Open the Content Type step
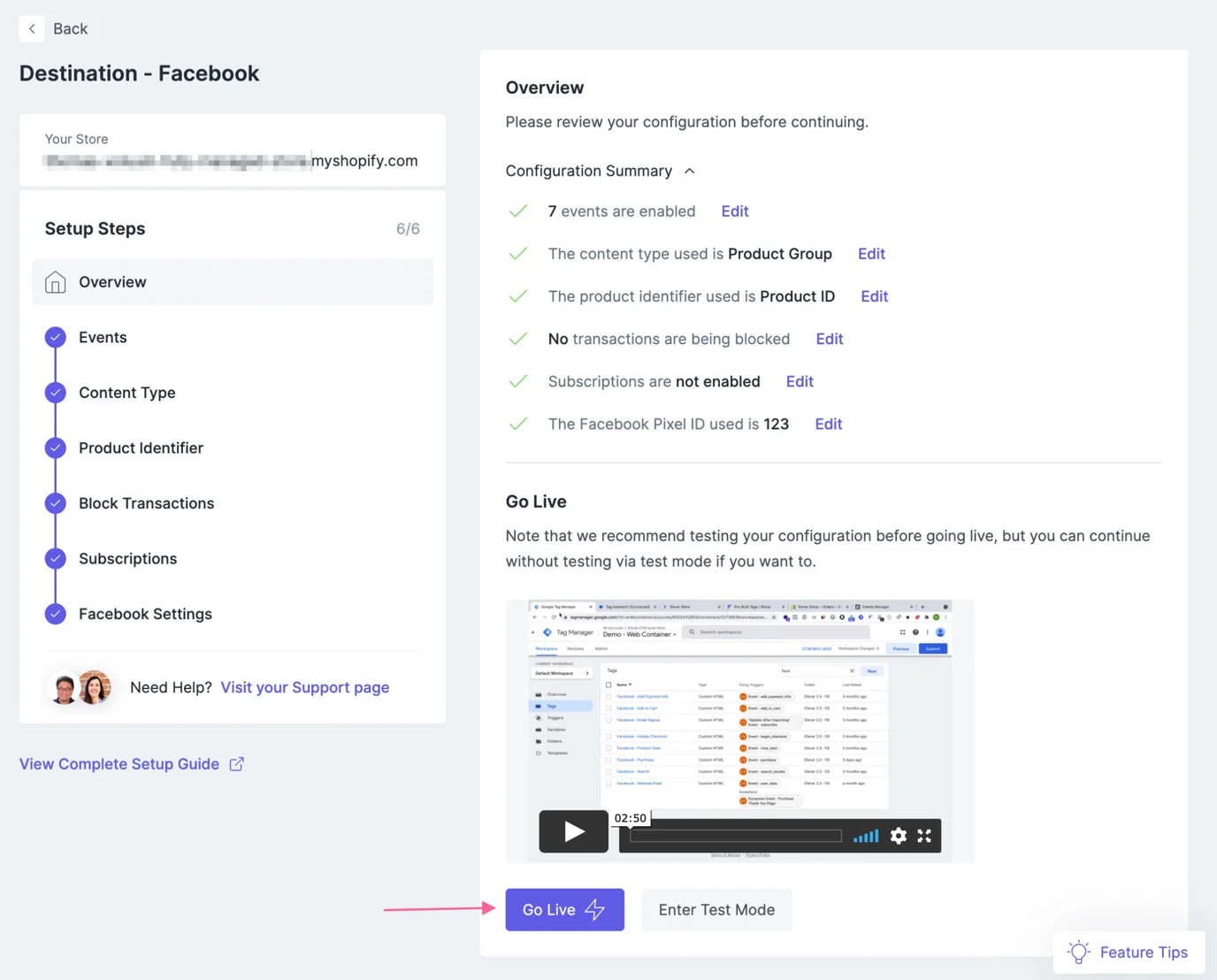 127,393
